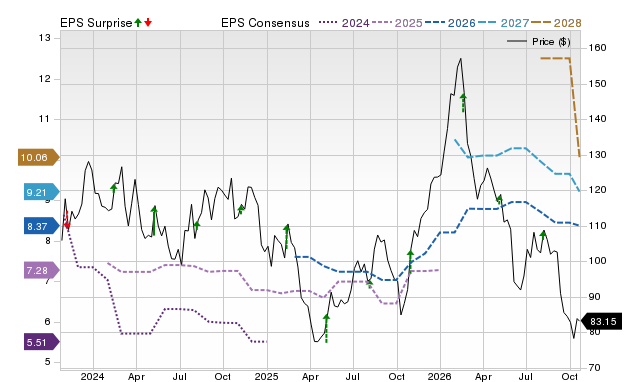640x382 pixels.
Task: Click the 70 label on price axis
Action: (595, 368)
